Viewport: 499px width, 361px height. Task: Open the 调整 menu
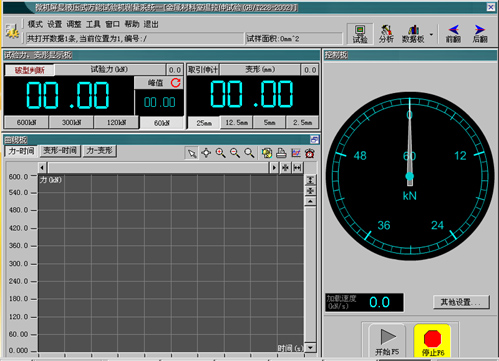tap(74, 24)
